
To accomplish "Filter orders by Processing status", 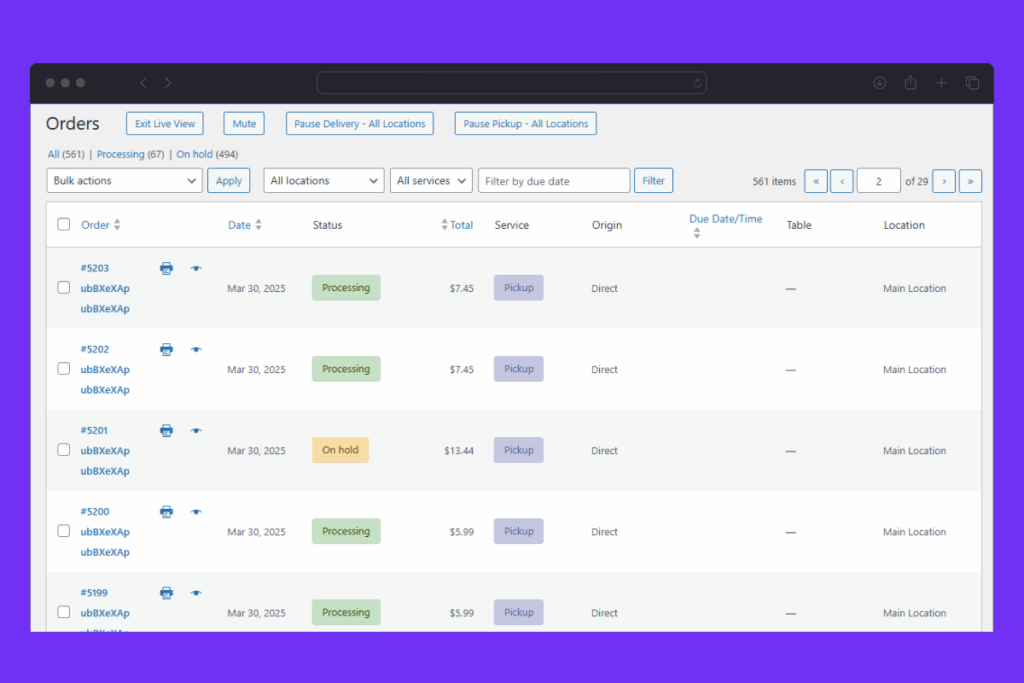I will pos(120,155).
